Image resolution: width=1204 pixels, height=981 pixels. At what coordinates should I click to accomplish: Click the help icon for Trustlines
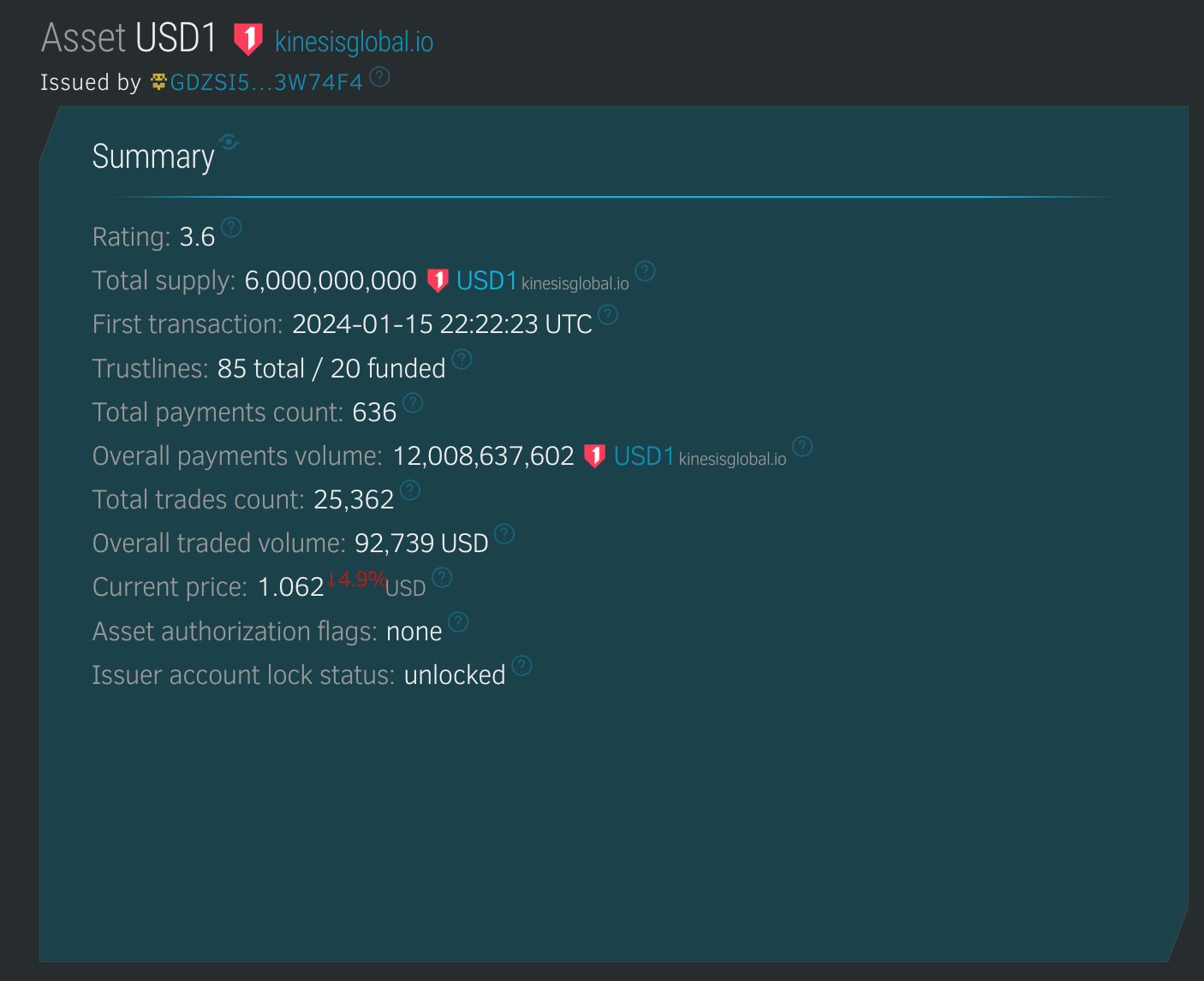tap(462, 359)
